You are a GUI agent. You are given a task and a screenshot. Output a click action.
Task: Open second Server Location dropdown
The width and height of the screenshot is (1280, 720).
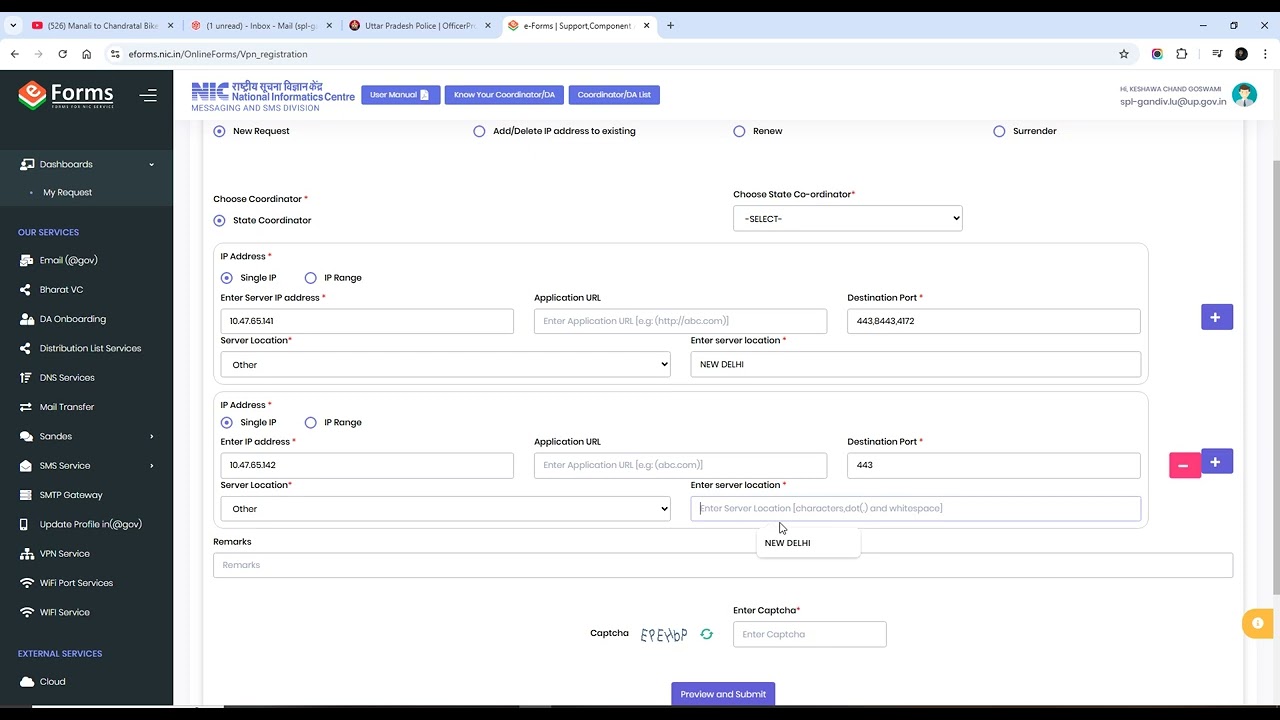tap(445, 509)
